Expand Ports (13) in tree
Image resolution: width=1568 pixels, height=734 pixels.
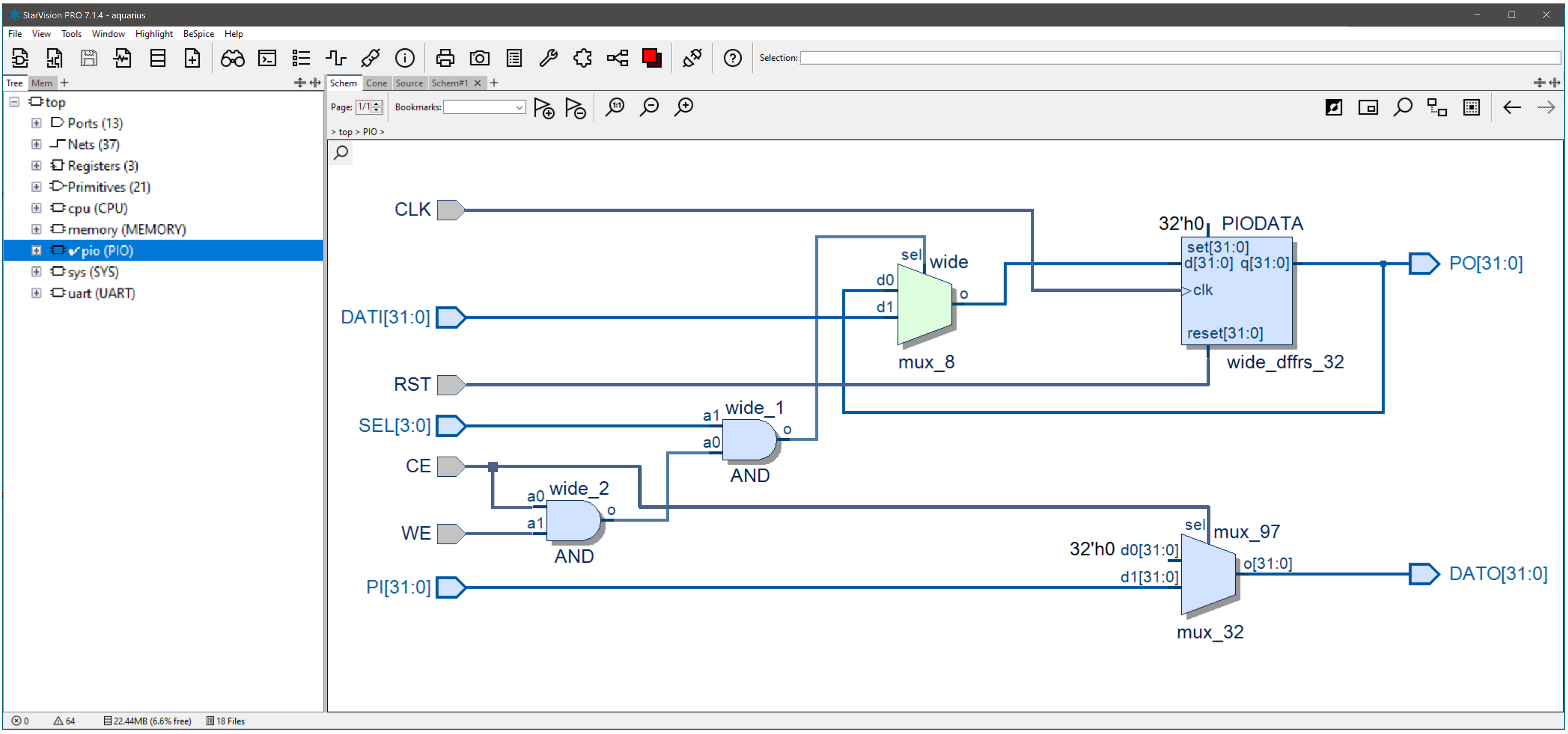[x=36, y=123]
